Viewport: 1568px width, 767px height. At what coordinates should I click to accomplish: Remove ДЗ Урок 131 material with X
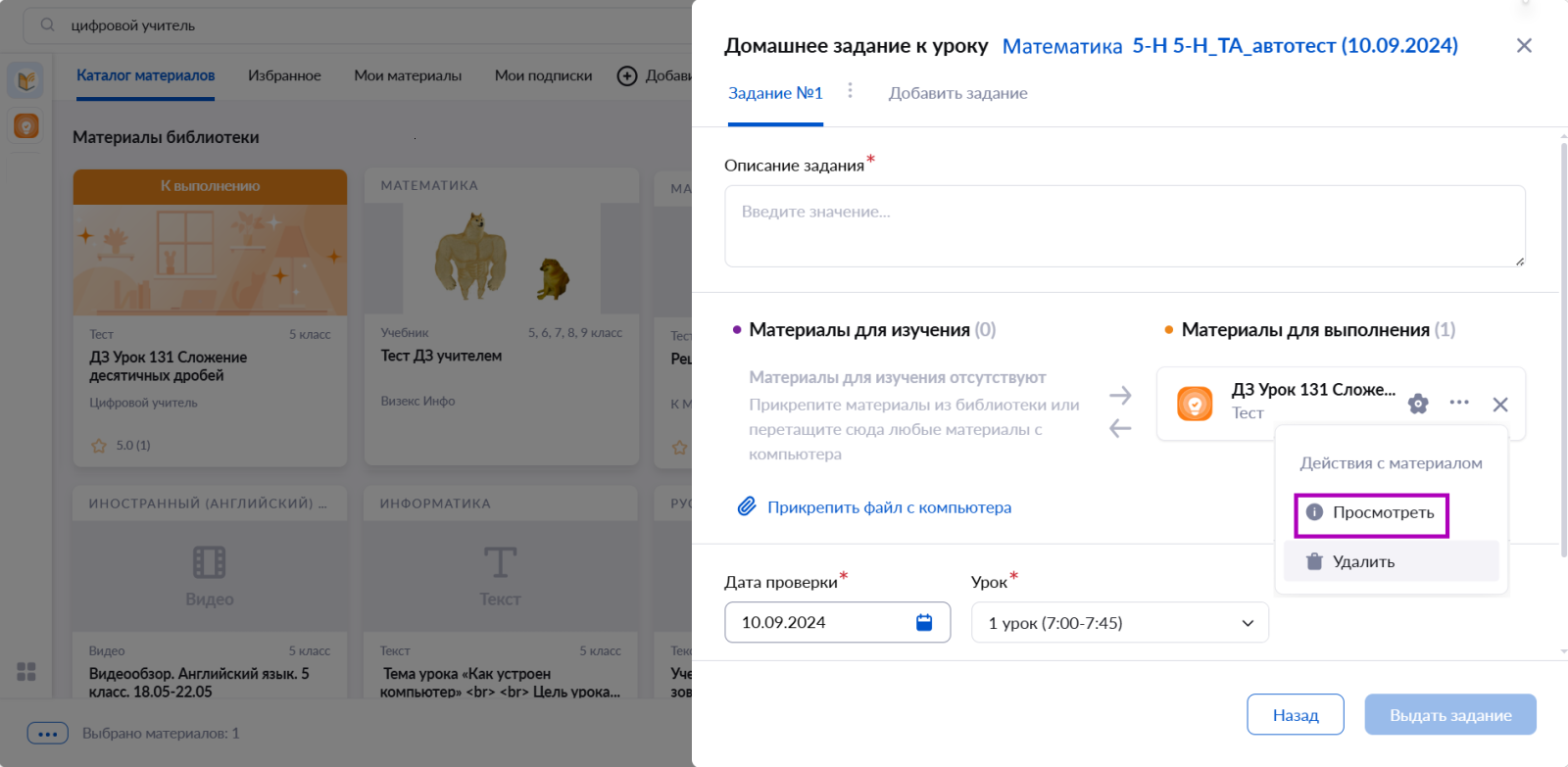tap(1500, 405)
